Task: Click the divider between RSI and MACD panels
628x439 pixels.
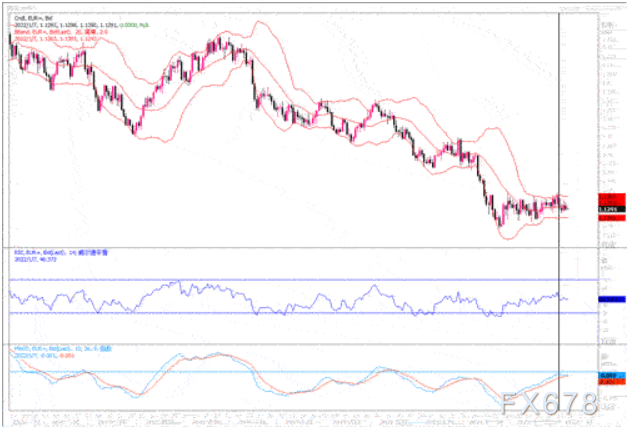Action: (x=300, y=344)
